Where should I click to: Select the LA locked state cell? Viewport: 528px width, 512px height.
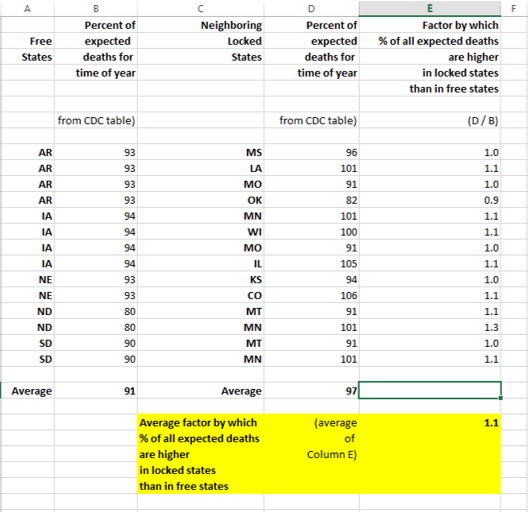[x=201, y=168]
